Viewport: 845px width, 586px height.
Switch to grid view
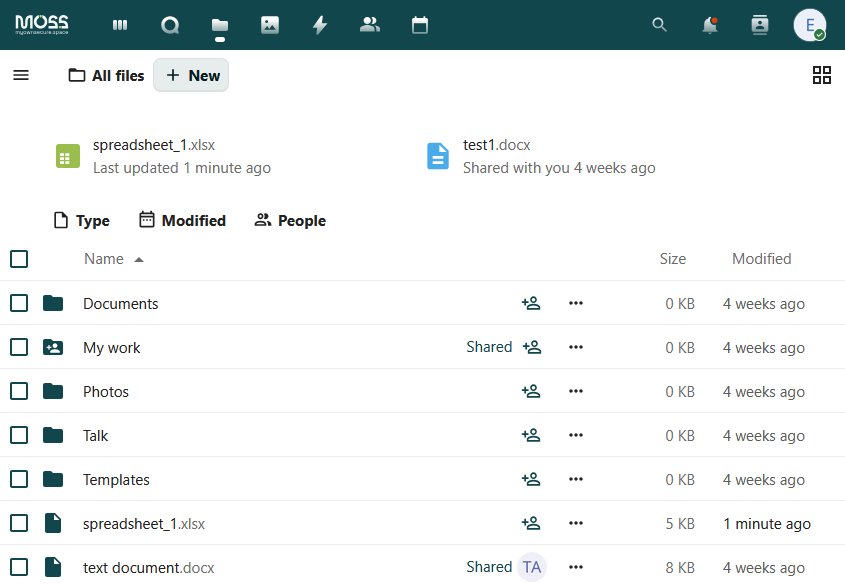coord(822,75)
